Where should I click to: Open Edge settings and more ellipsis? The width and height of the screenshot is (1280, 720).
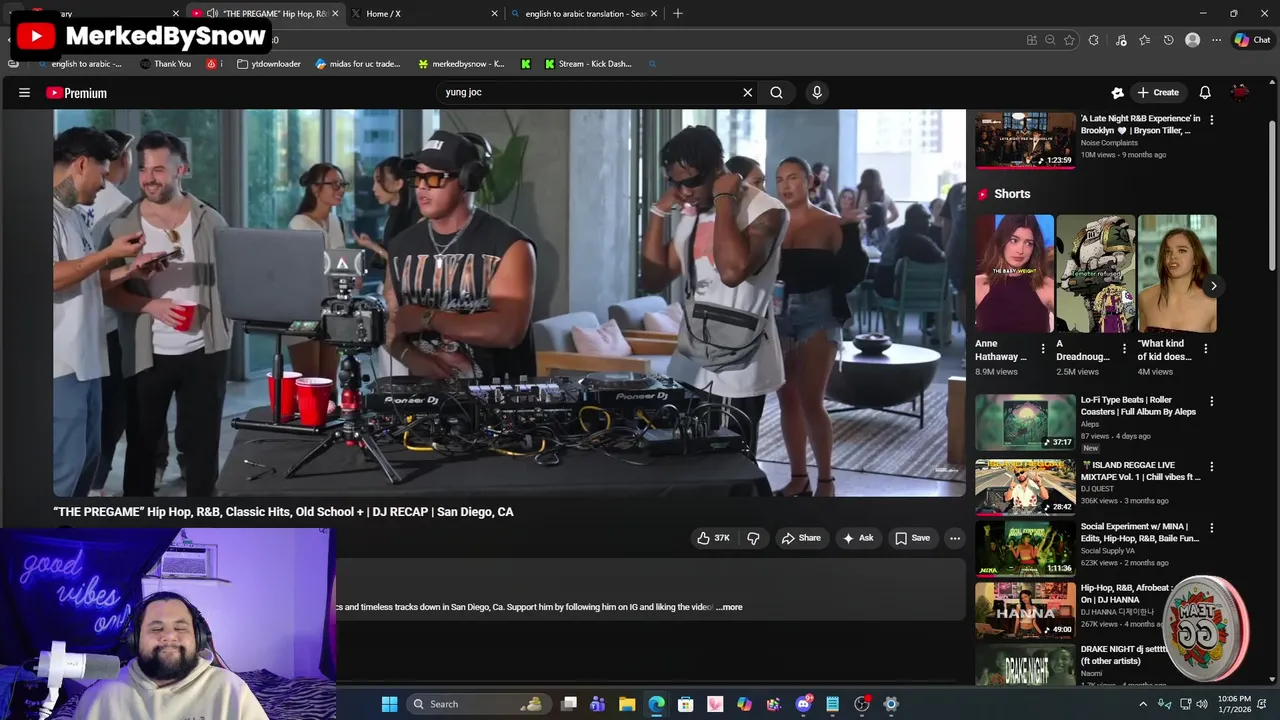click(1216, 40)
